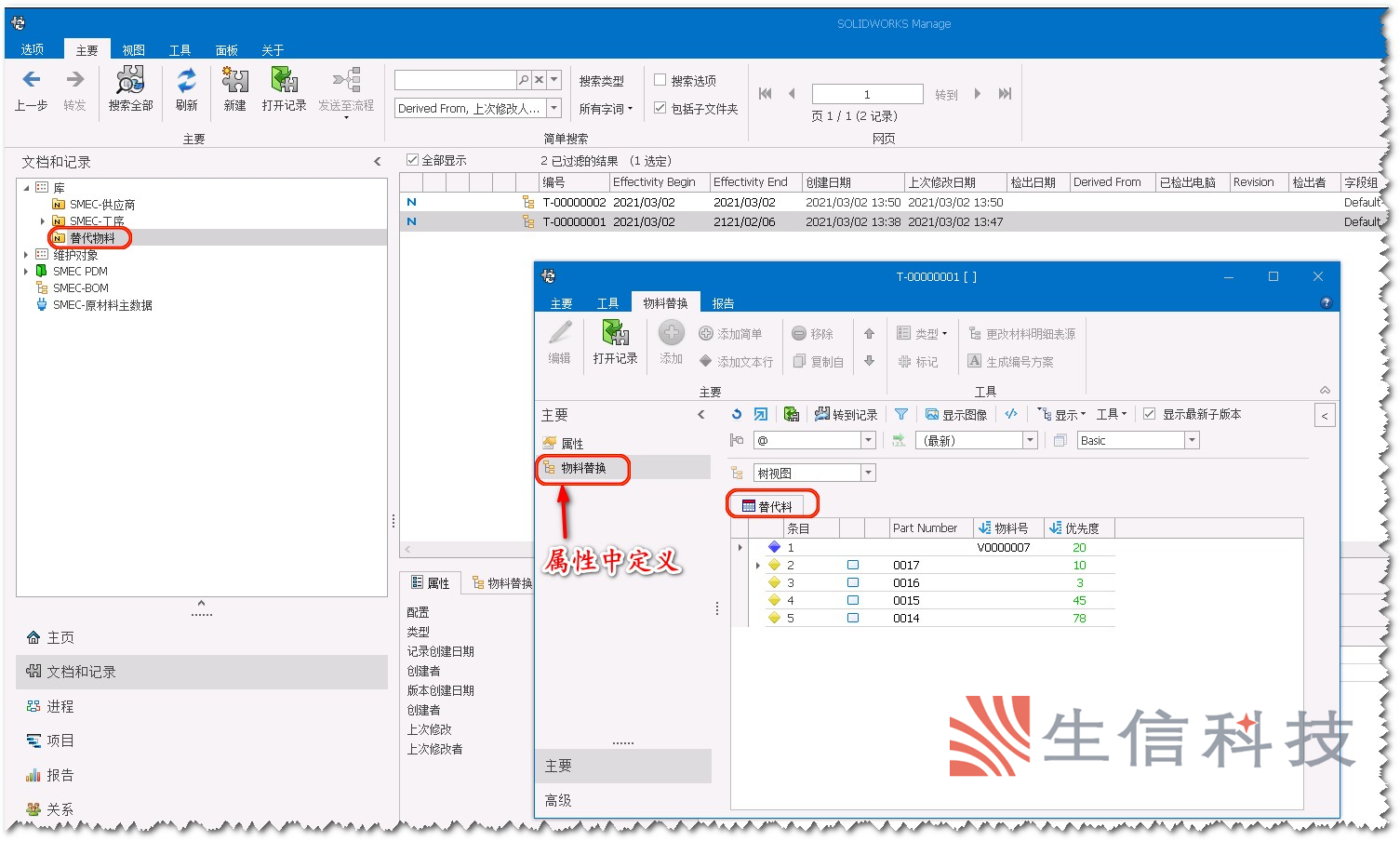
Task: Toggle the checkbox icon in row 0014
Action: click(852, 618)
